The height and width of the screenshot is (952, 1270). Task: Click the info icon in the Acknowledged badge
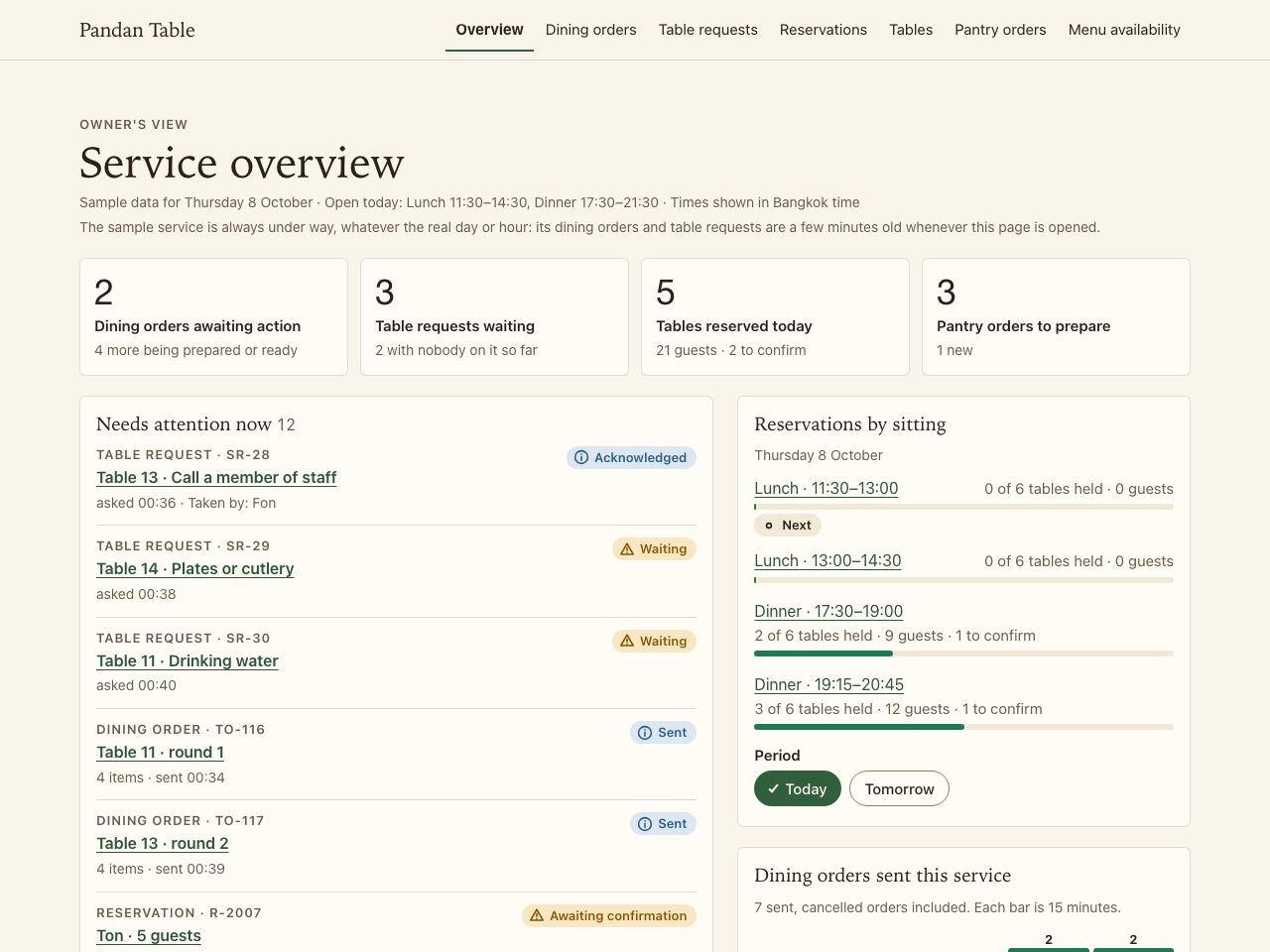click(581, 458)
